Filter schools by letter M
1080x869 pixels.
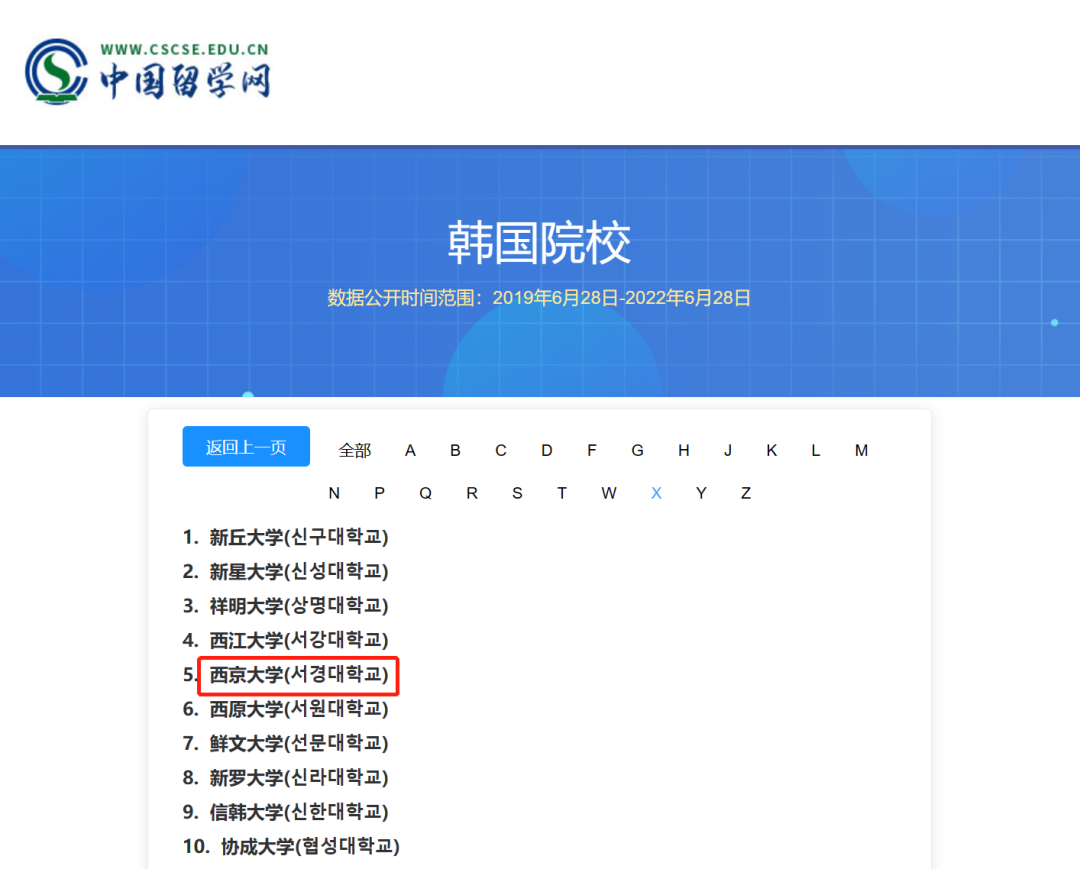(862, 451)
